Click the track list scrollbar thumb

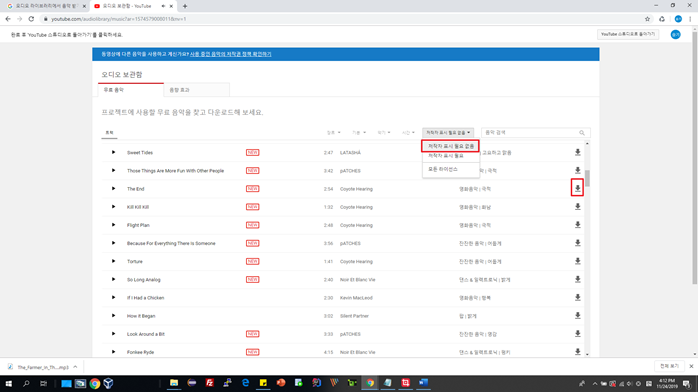point(587,179)
